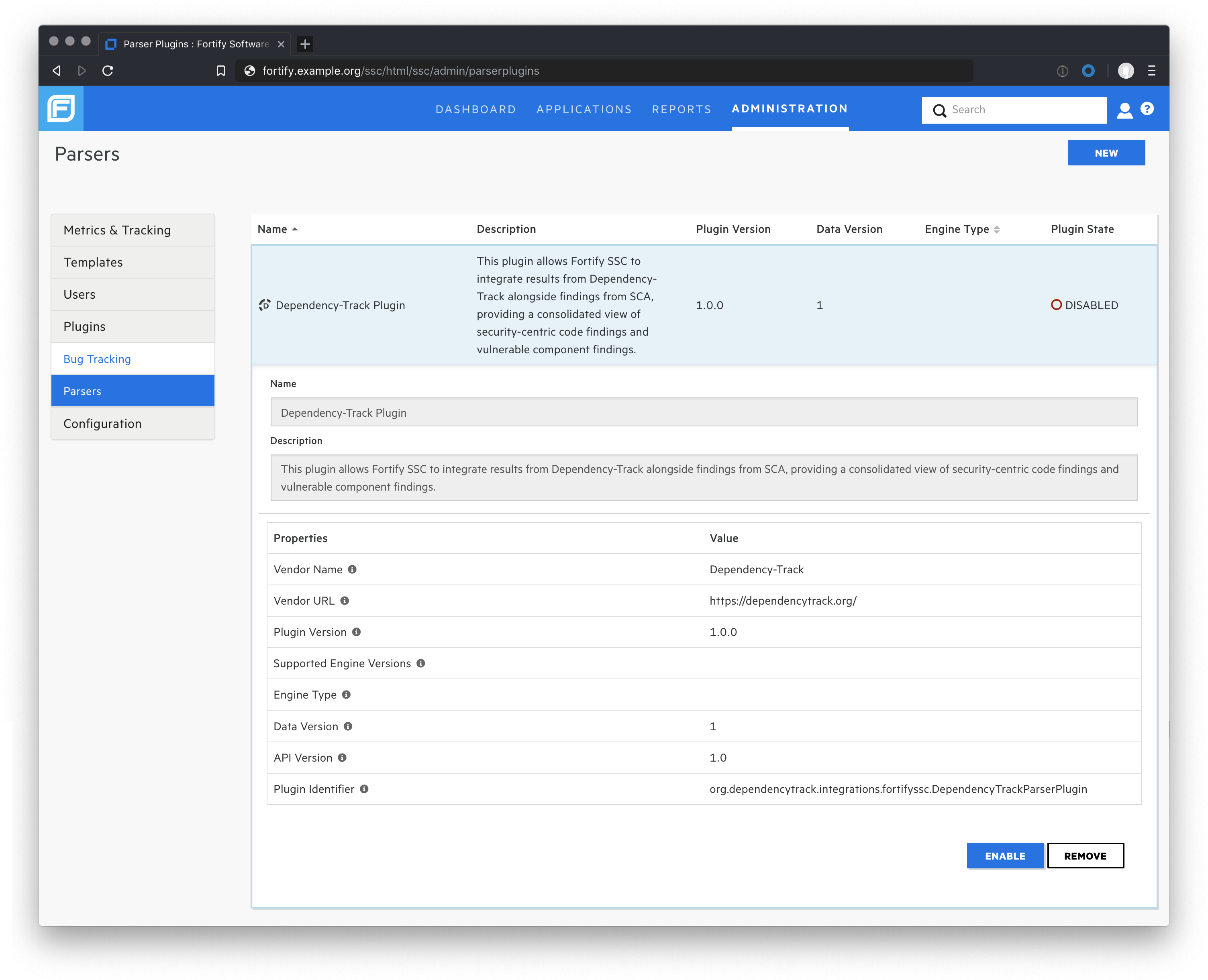Click the Plugin Identifier value text
The image size is (1208, 980).
(x=898, y=788)
